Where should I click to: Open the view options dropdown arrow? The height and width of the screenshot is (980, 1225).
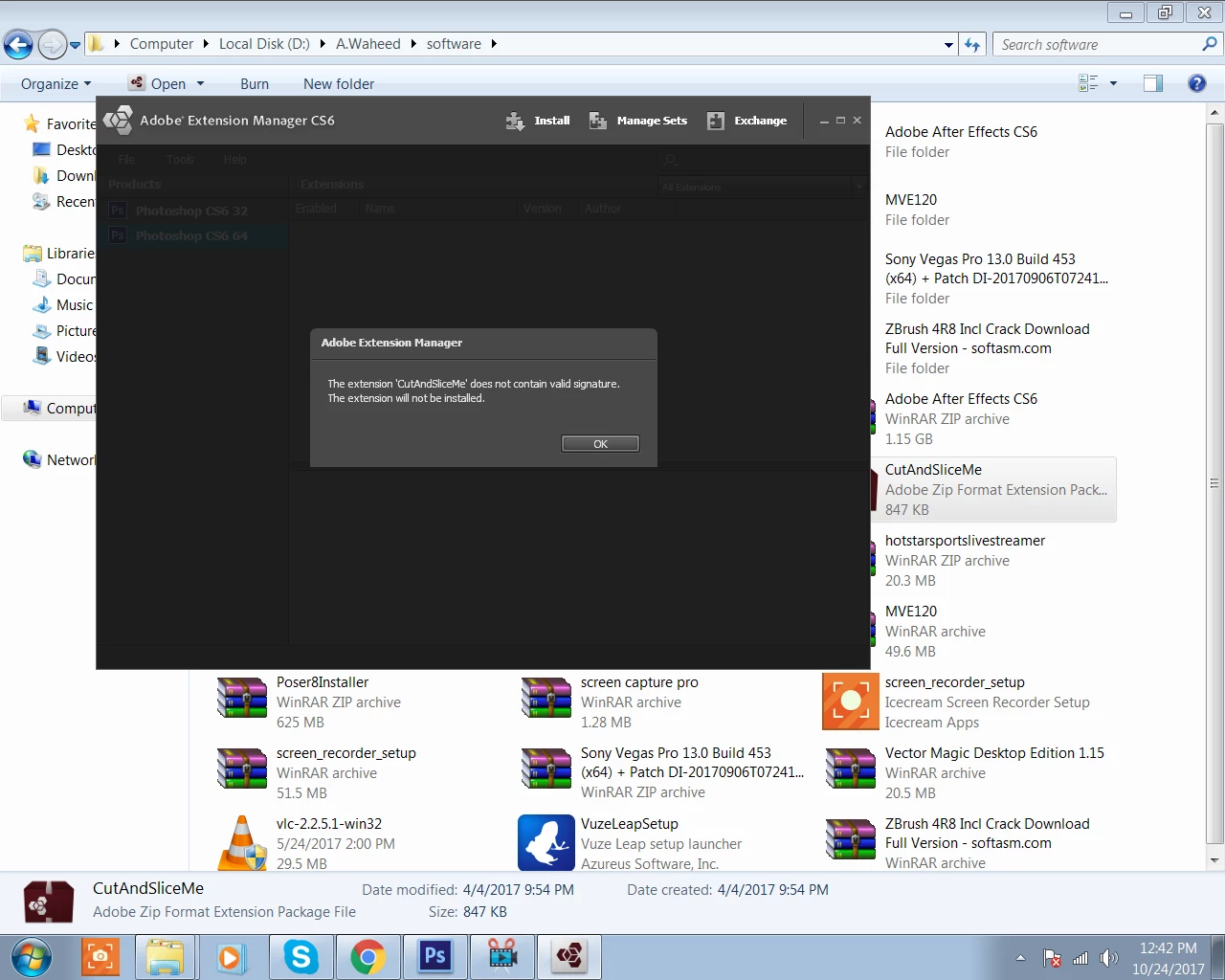1113,84
